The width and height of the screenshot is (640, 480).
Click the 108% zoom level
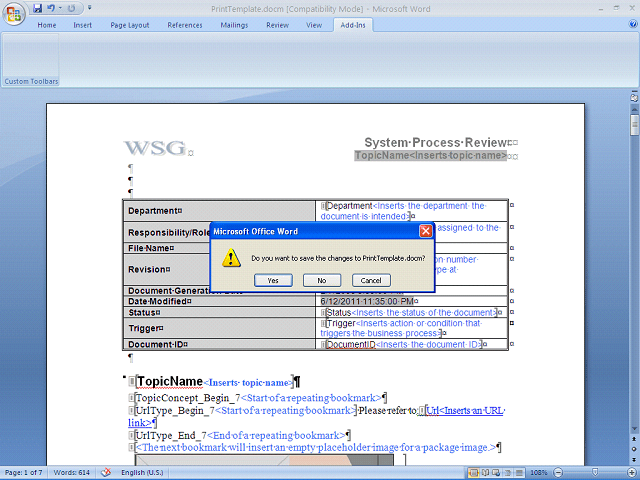pos(539,473)
